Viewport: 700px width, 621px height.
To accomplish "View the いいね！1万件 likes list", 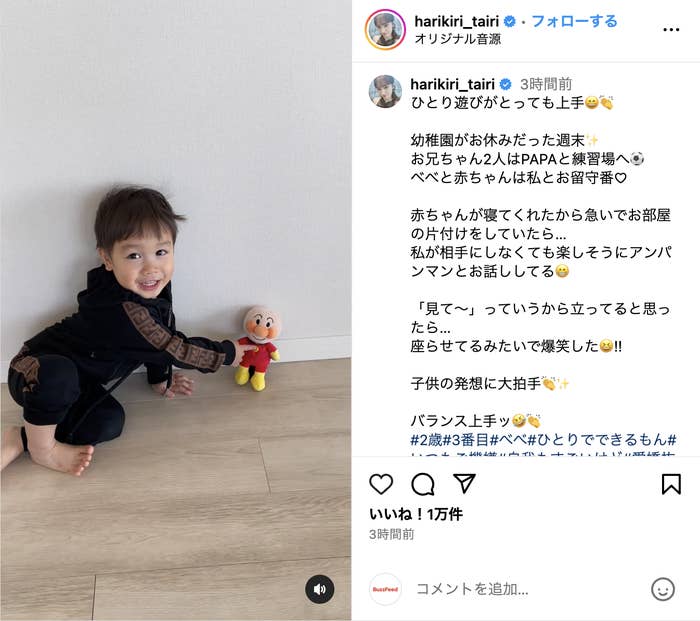I will [416, 514].
